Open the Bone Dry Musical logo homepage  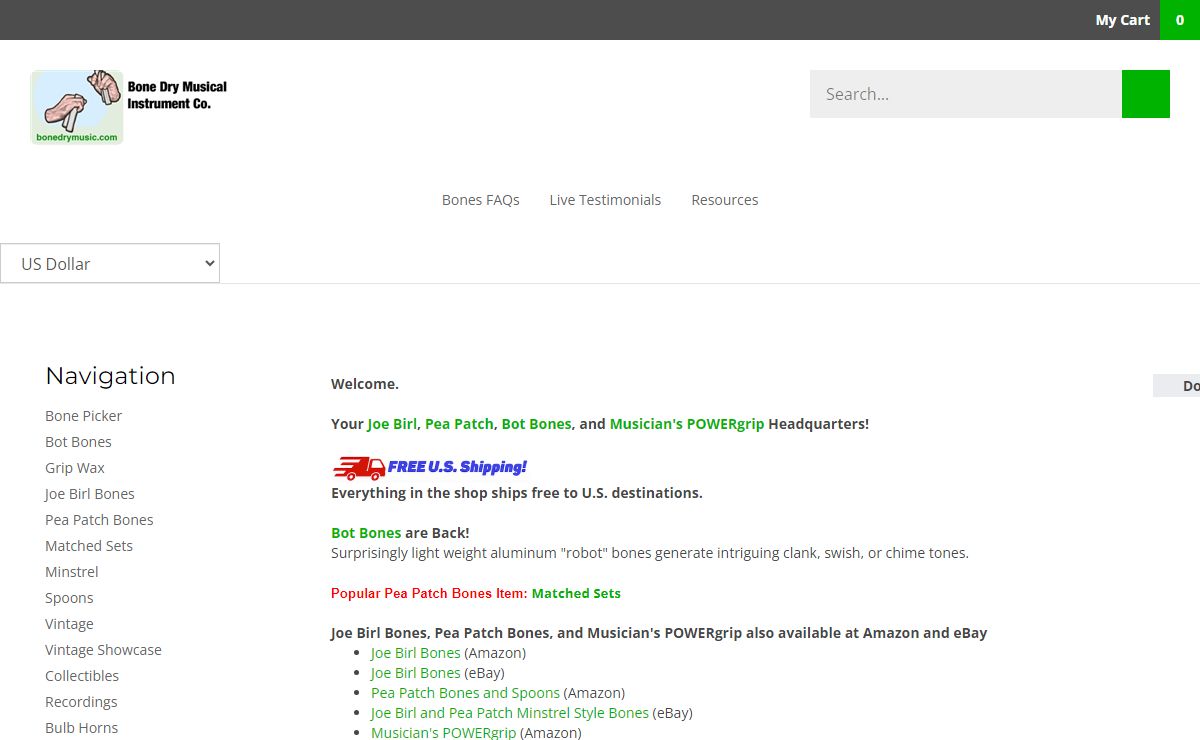pyautogui.click(x=130, y=107)
